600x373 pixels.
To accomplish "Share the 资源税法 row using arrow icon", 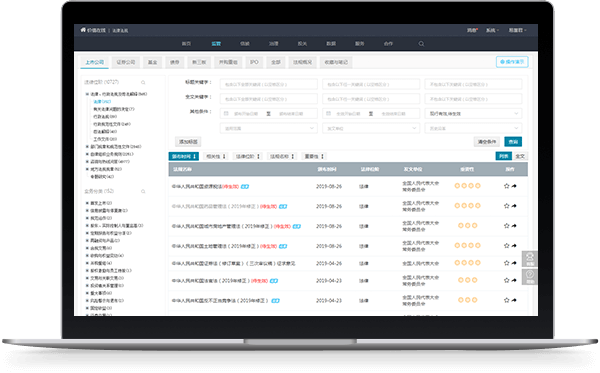I will [514, 186].
